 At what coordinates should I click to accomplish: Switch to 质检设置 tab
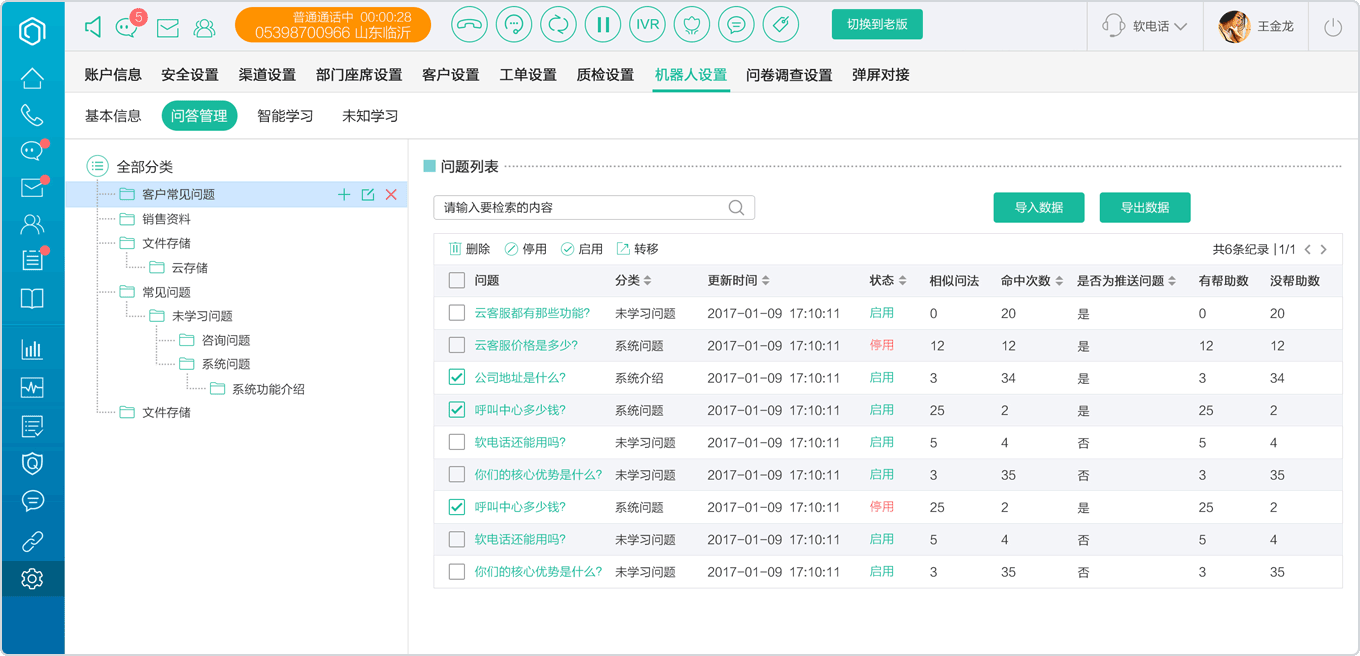[605, 75]
